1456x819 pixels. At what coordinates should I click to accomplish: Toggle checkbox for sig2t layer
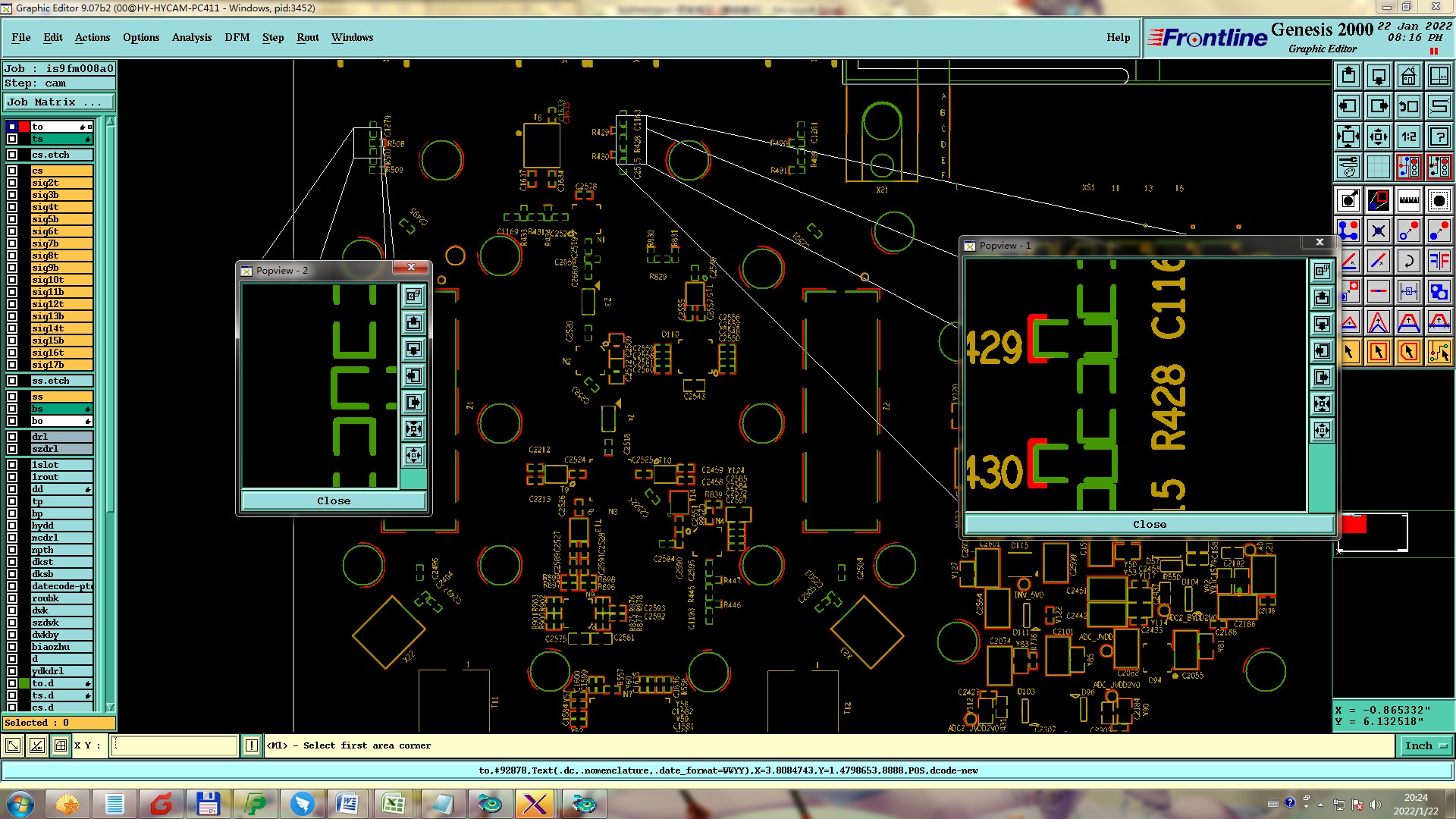[12, 183]
